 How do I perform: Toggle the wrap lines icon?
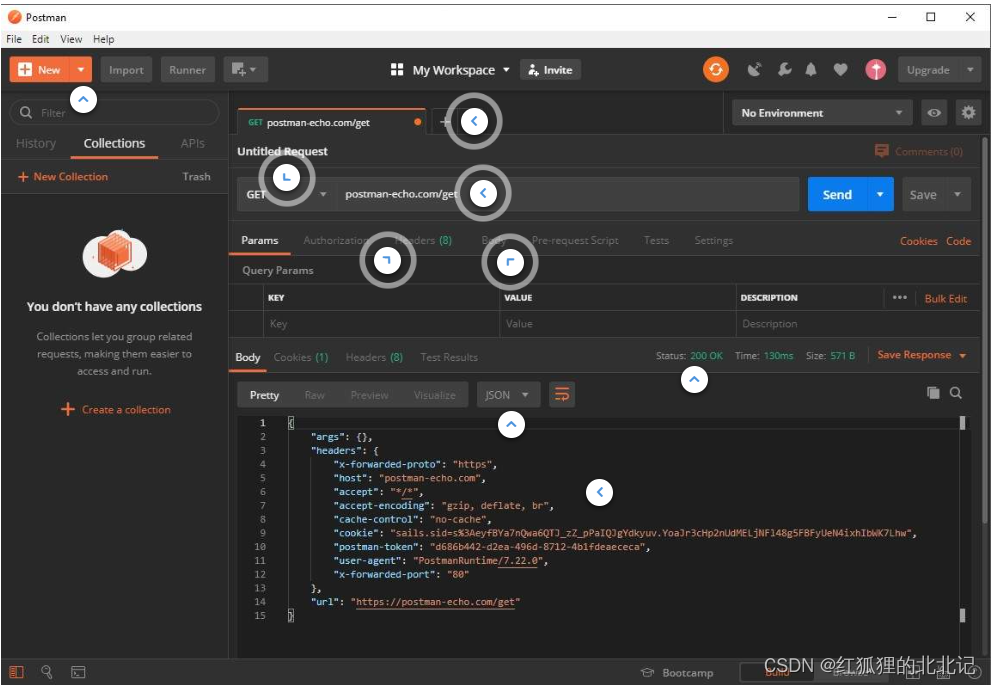(562, 395)
